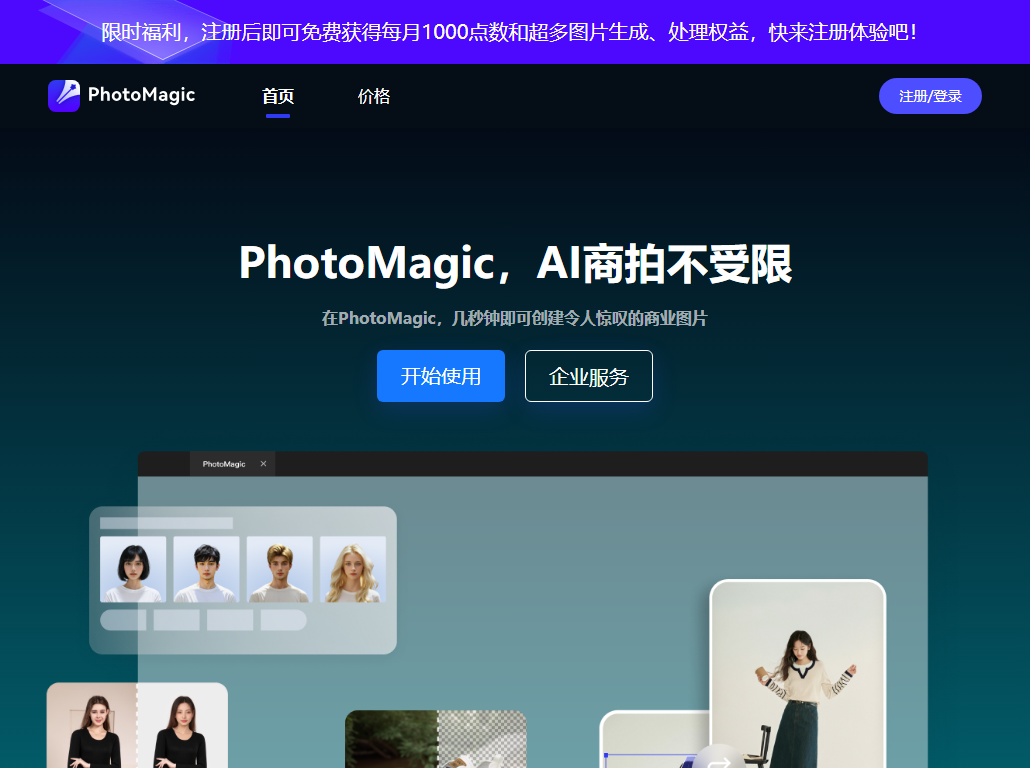Click the PhotoMagic logo icon
This screenshot has width=1030, height=768.
tap(63, 96)
